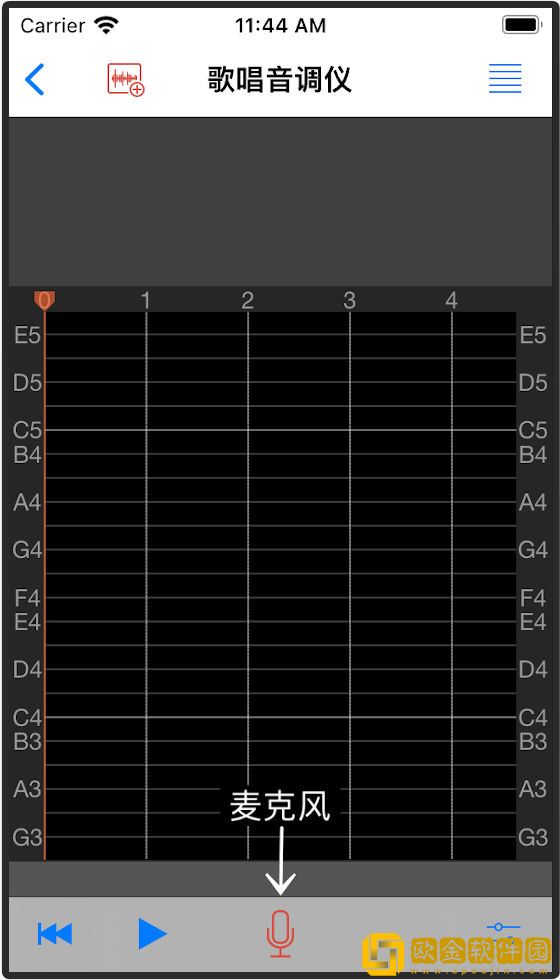
Task: Select the right C5 pitch label
Action: click(533, 430)
